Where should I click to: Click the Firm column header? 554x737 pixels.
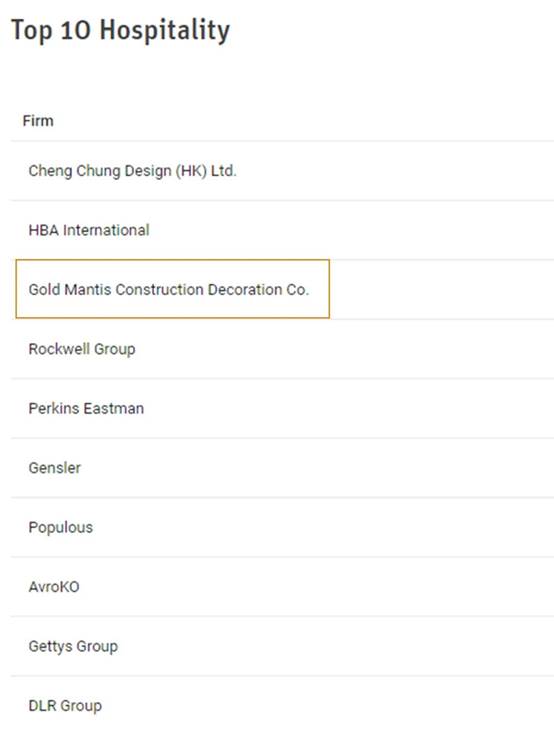tap(38, 121)
